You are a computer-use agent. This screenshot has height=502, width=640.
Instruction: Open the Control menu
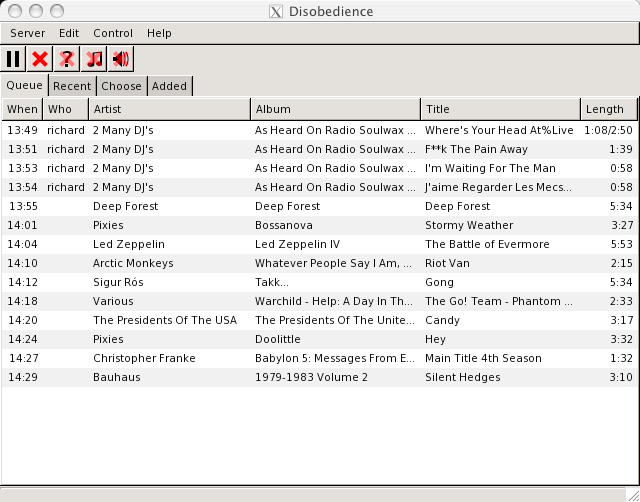coord(113,33)
